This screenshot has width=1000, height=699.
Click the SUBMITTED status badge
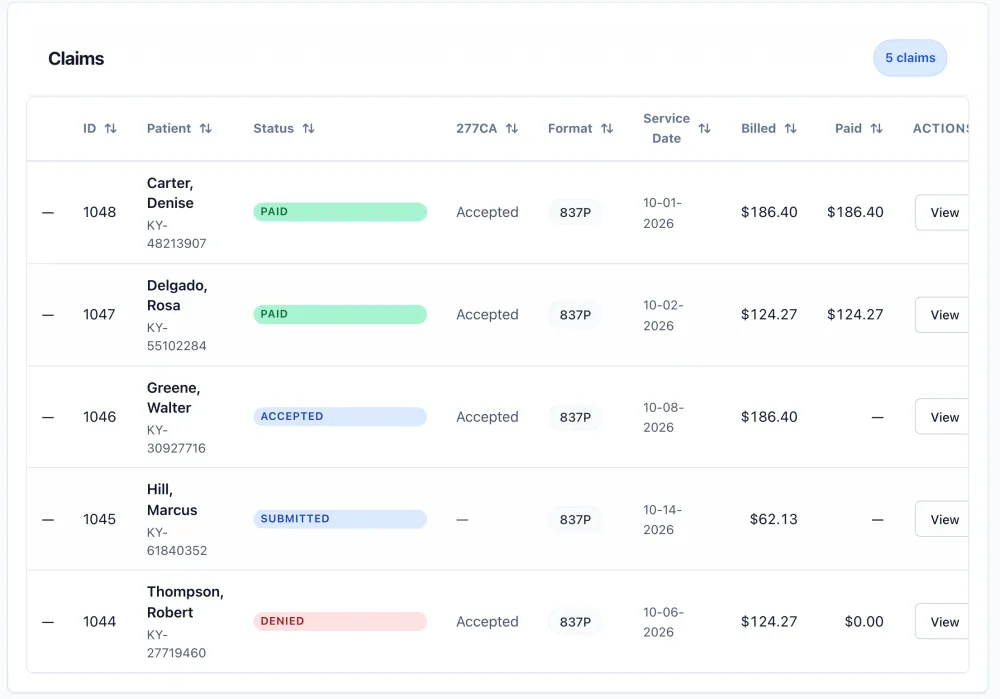pos(340,519)
